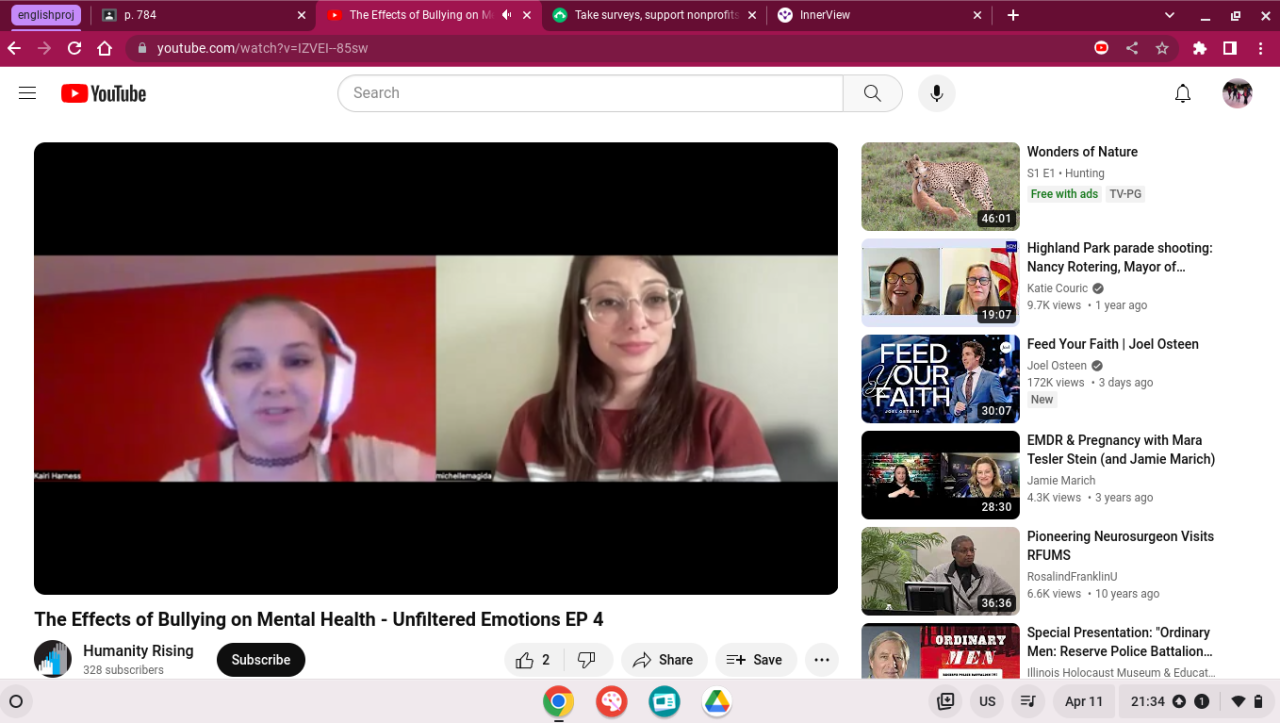1280x723 pixels.
Task: Open the Highland Park parade shooting video
Action: tap(1119, 257)
